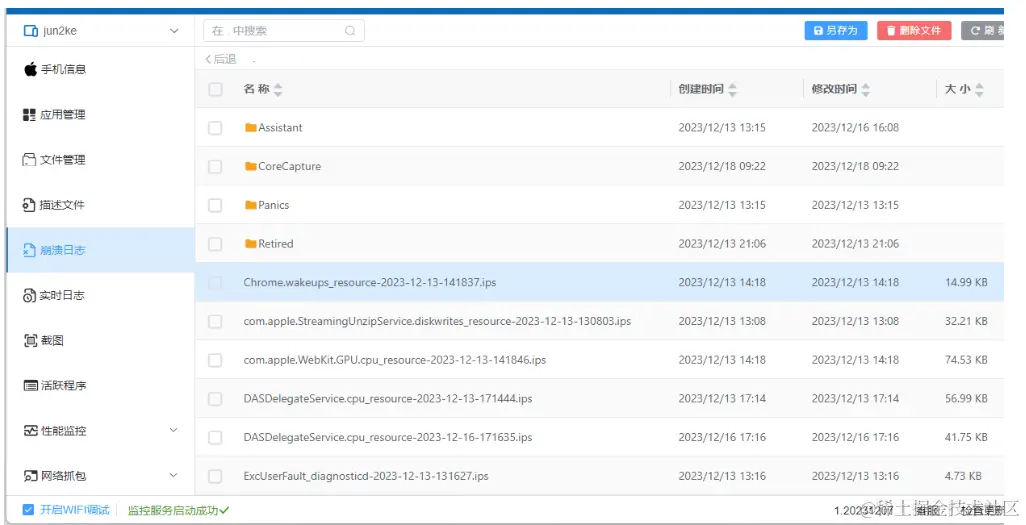
Task: Toggle the 开启WIFI调试 checkbox
Action: click(x=28, y=509)
